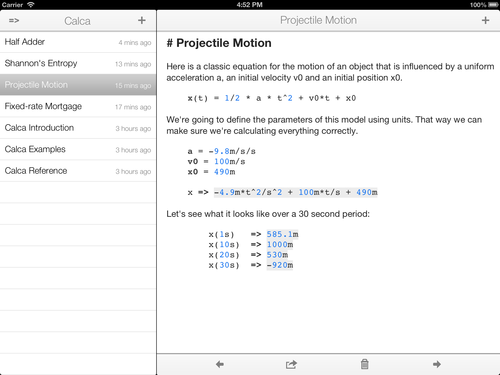The height and width of the screenshot is (375, 500).
Task: Click the v0 = 100m/s definition line
Action: tap(216, 162)
